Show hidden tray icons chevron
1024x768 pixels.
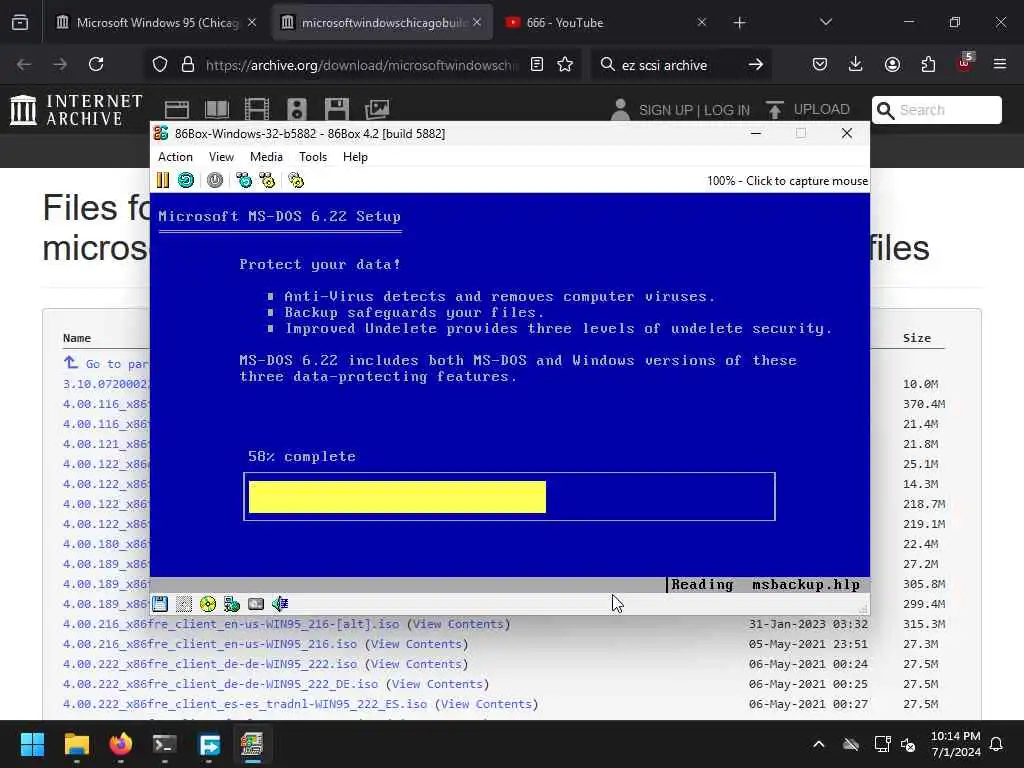point(819,744)
